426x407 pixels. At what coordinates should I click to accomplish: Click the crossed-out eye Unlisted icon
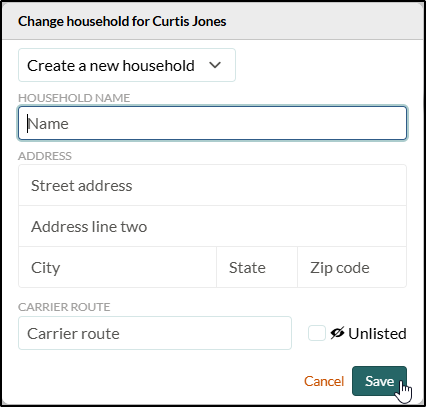[337, 333]
